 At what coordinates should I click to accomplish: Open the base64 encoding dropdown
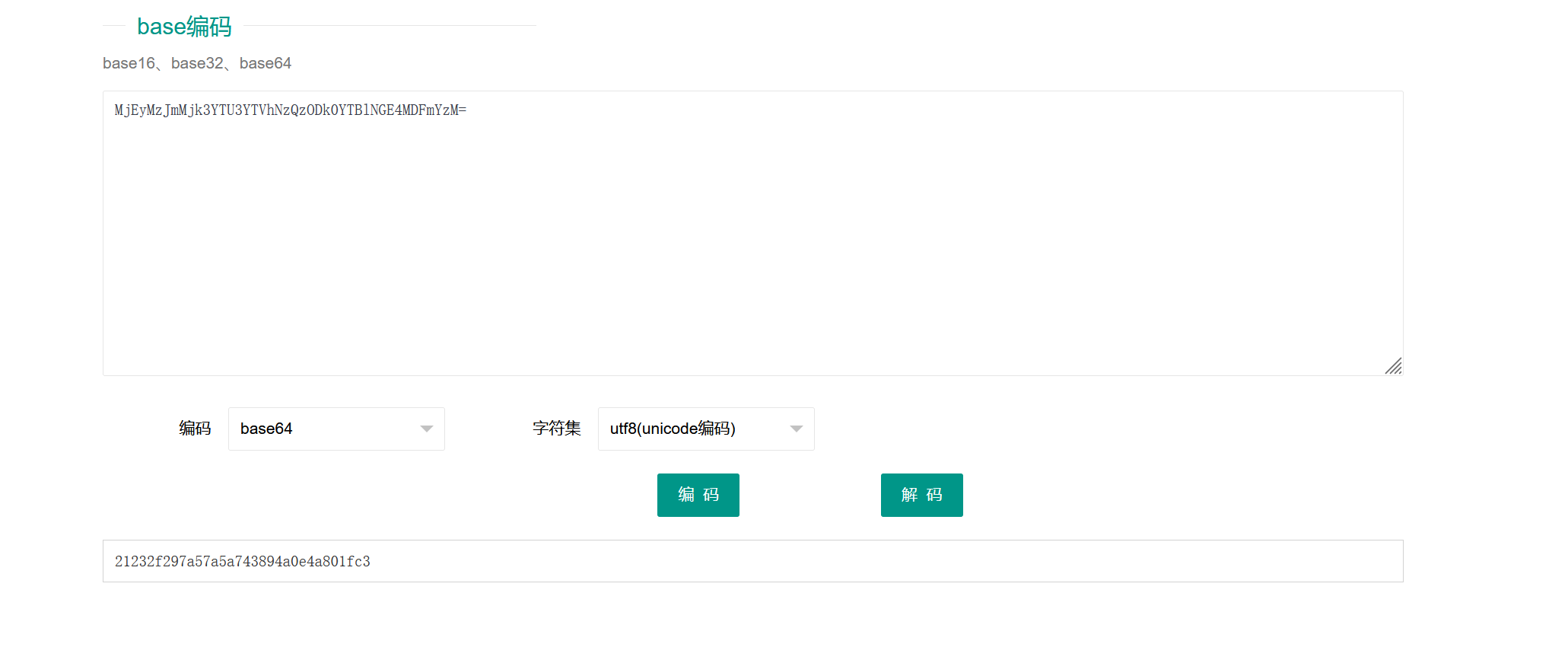point(336,429)
